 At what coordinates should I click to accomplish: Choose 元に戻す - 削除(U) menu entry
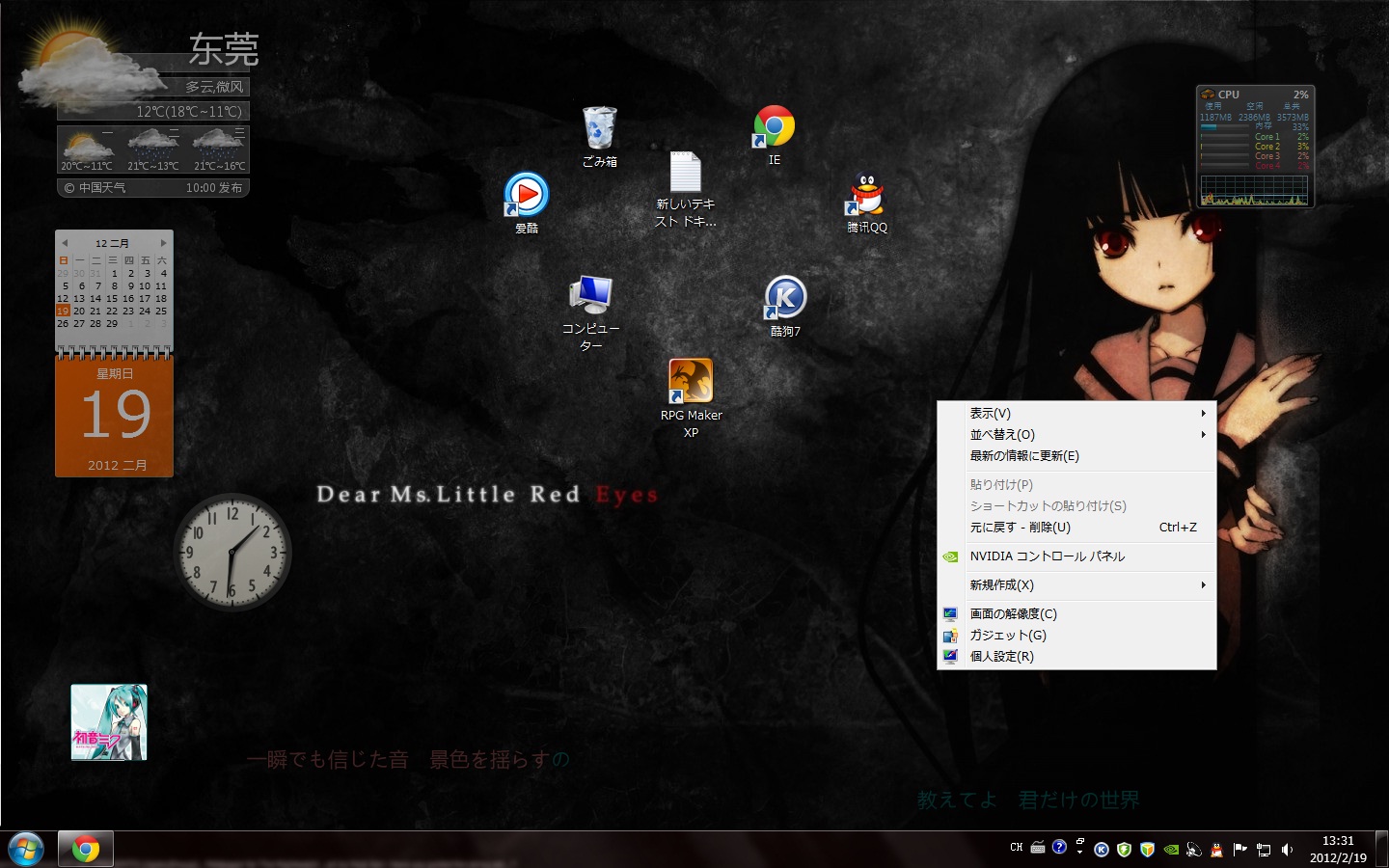click(1076, 528)
